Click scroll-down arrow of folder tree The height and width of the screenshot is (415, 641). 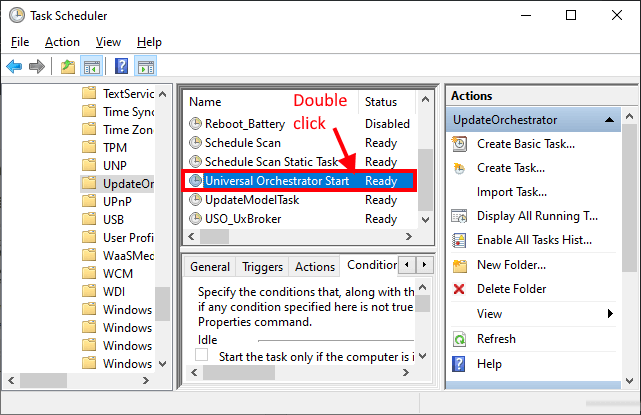coord(162,363)
